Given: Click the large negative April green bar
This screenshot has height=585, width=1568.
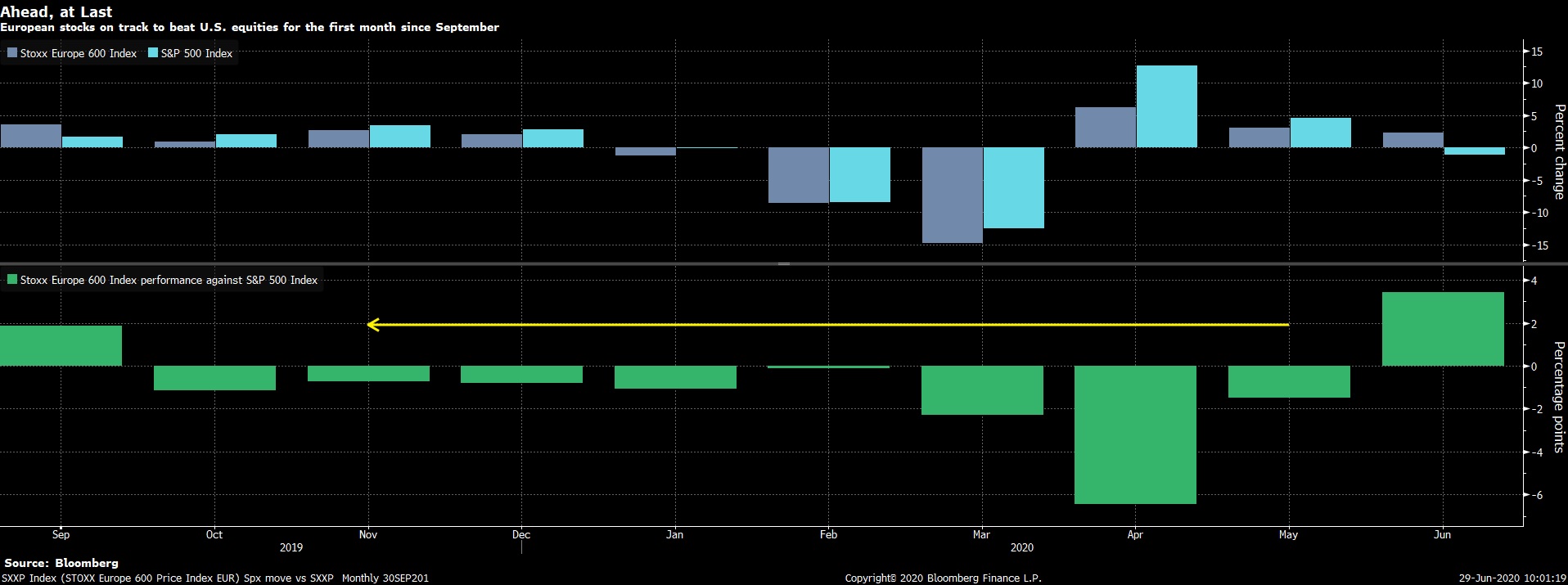Looking at the screenshot, I should tap(1135, 434).
